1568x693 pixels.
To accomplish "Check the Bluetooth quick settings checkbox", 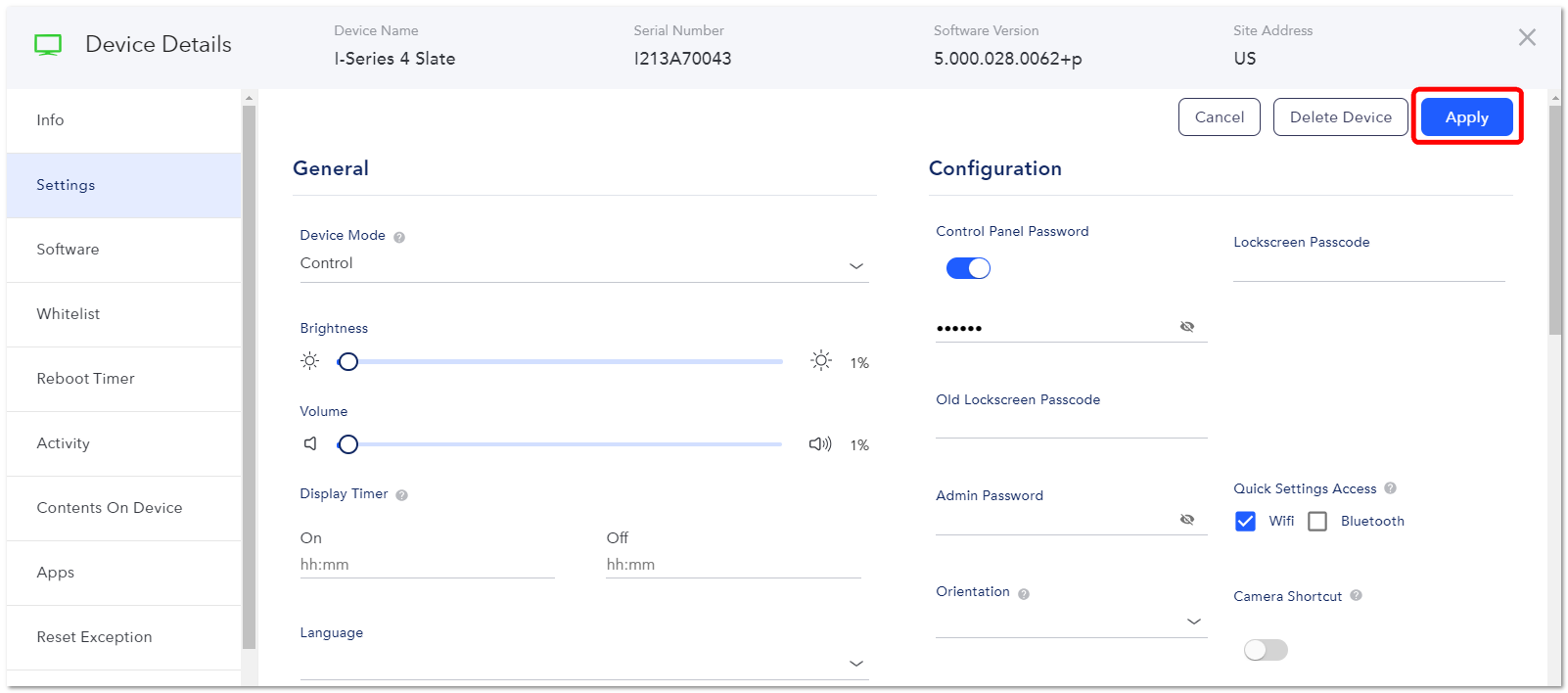I will click(1317, 521).
